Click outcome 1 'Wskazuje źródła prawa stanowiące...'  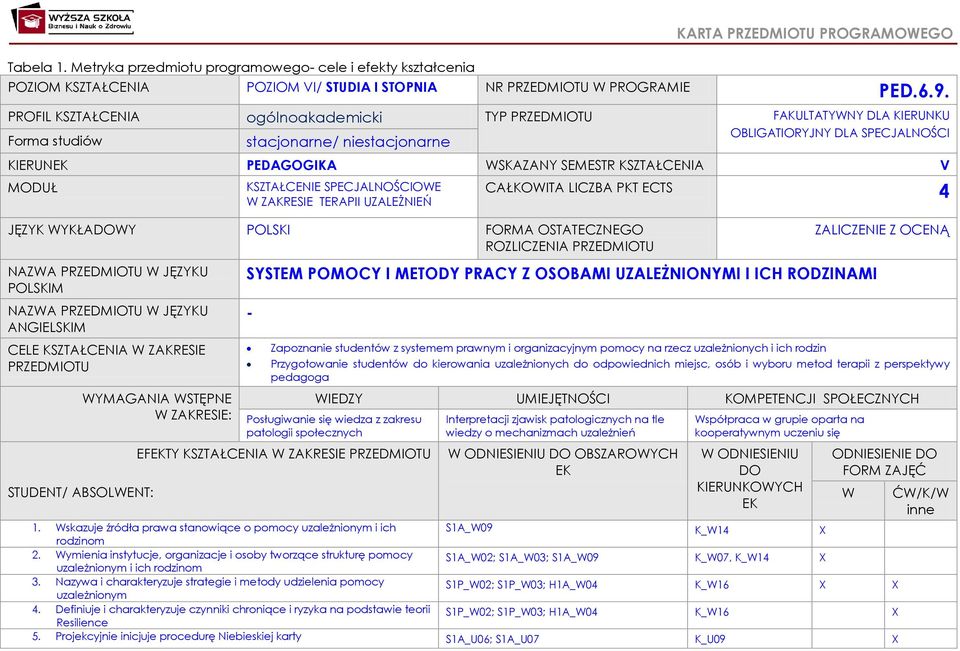(225, 534)
